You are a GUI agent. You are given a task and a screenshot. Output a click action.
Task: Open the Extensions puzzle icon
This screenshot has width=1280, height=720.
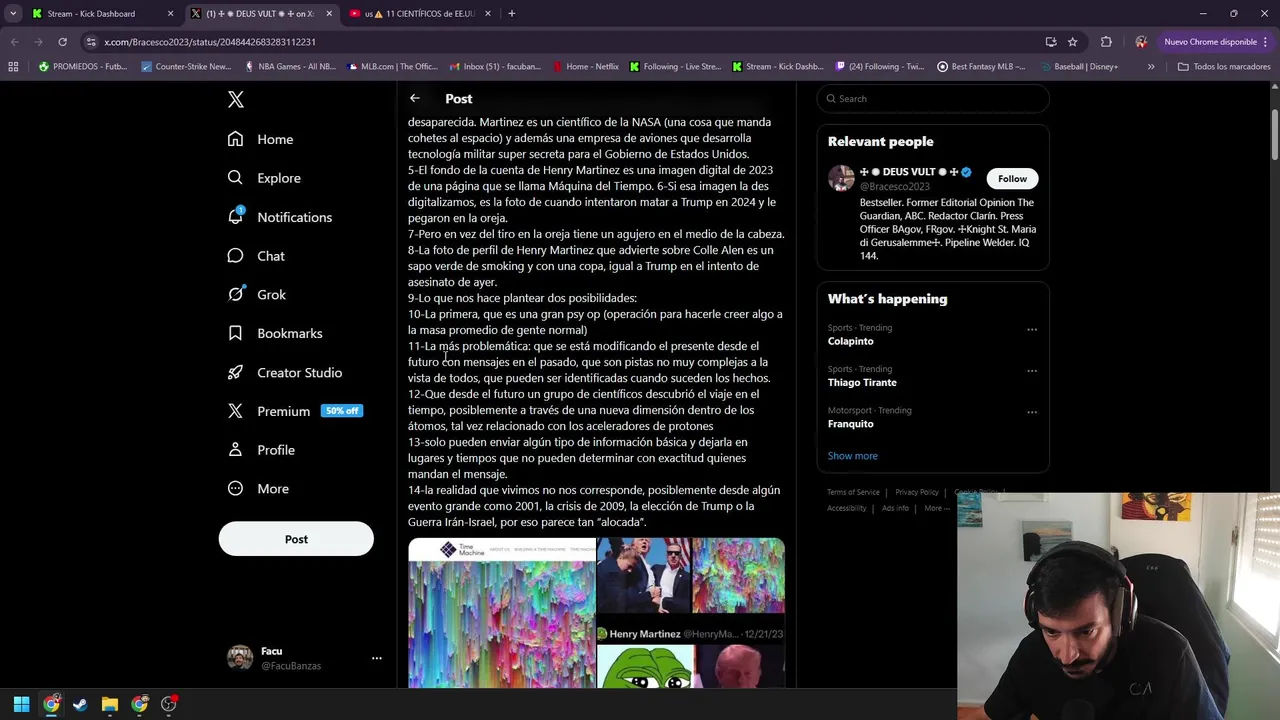1106,42
